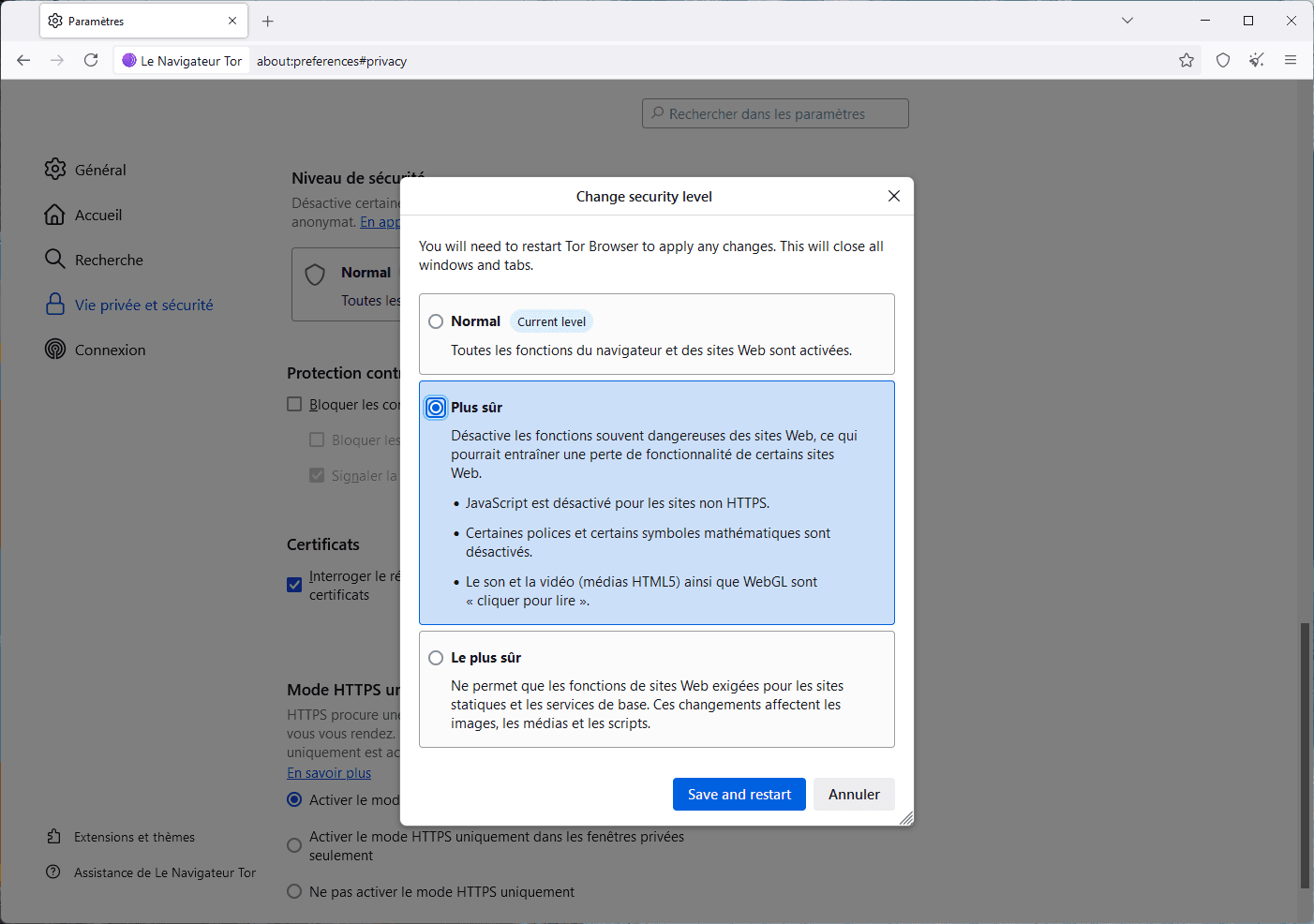Image resolution: width=1314 pixels, height=924 pixels.
Task: Open the security level shield icon in toolbar
Action: (1223, 60)
